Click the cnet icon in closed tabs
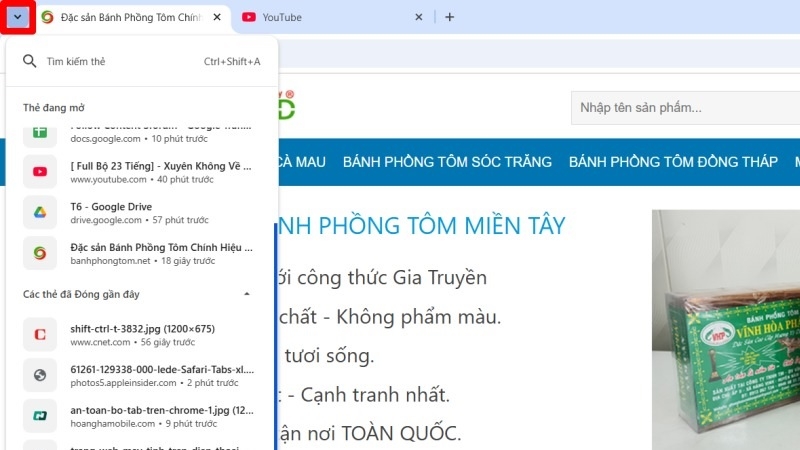The width and height of the screenshot is (800, 450). [40, 335]
